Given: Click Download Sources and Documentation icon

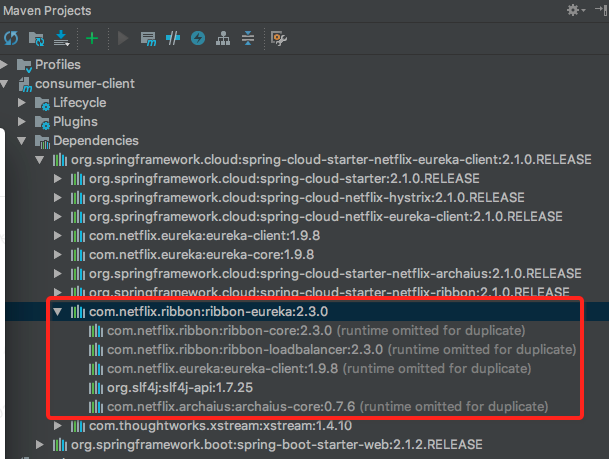Looking at the screenshot, I should point(61,38).
